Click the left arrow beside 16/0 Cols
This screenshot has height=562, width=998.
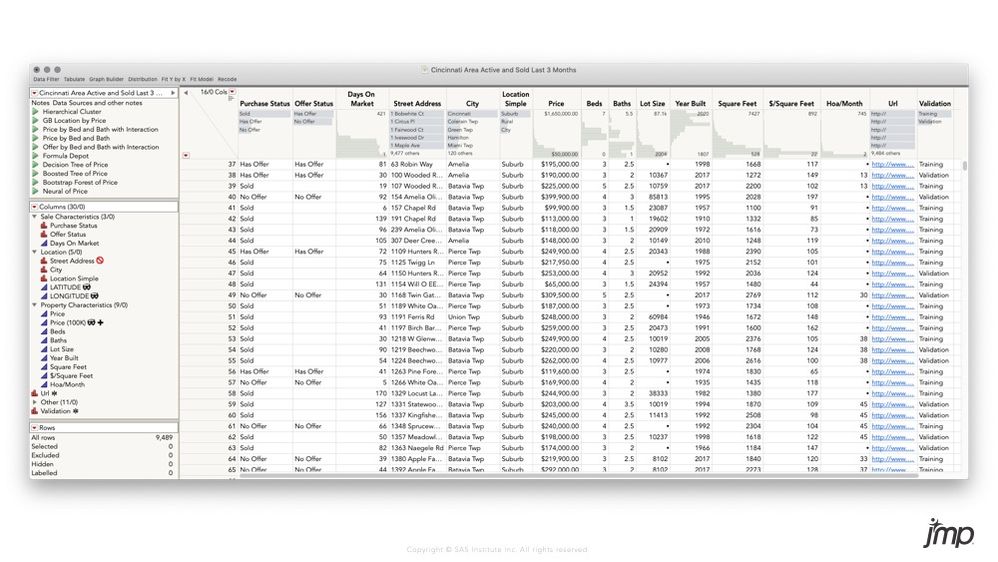point(186,92)
